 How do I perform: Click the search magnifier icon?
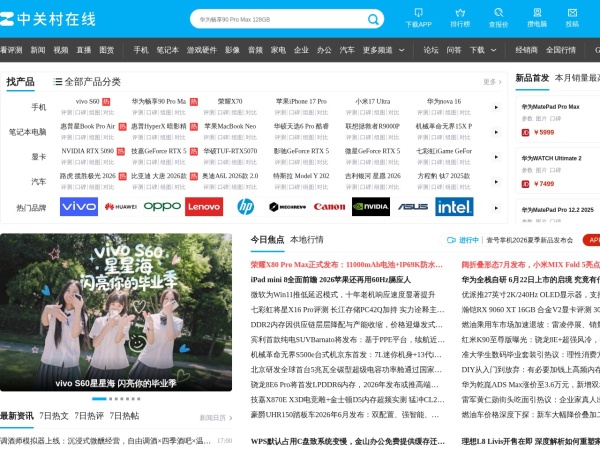[373, 19]
